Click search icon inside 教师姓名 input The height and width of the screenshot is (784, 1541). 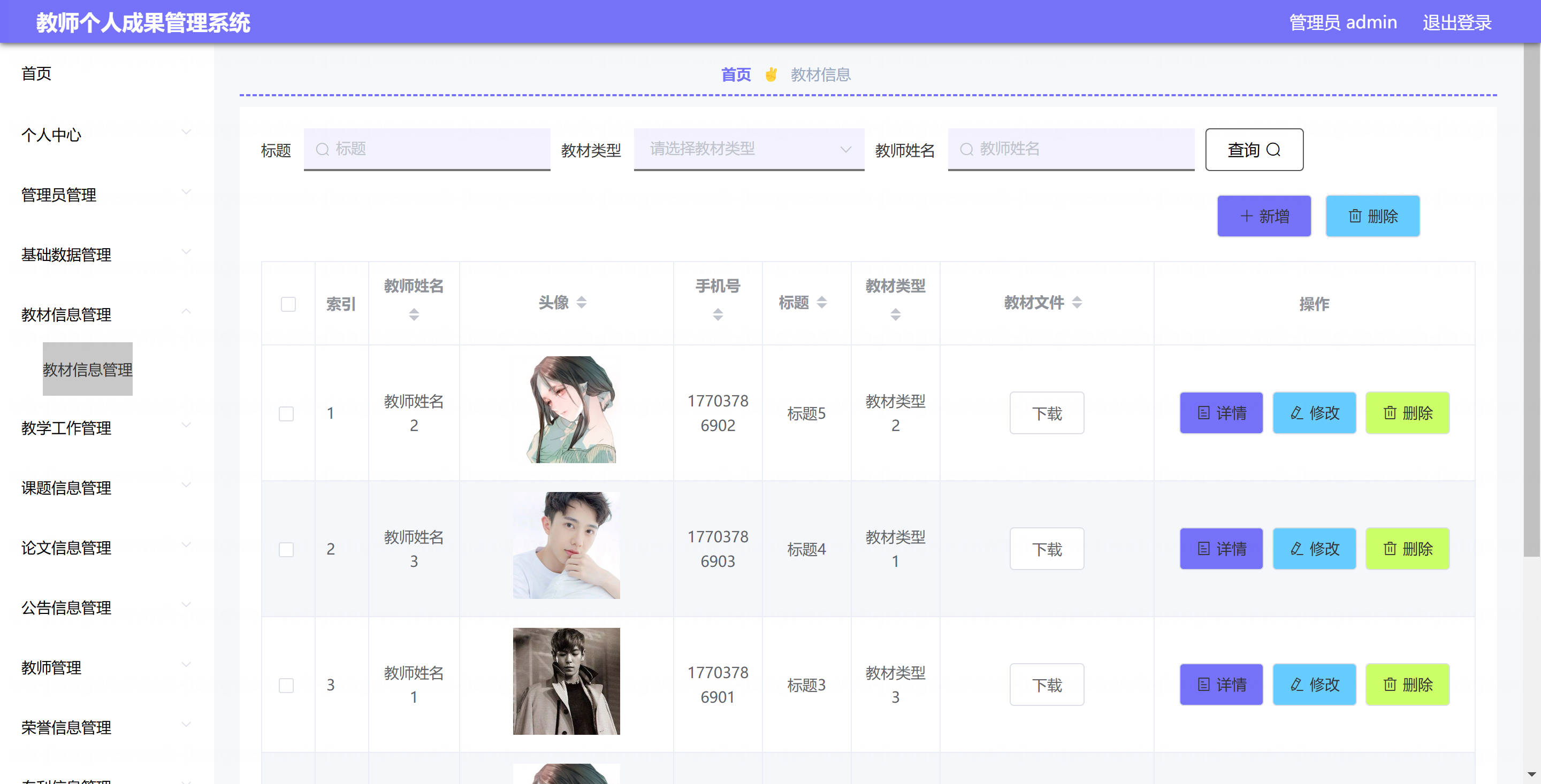(967, 149)
